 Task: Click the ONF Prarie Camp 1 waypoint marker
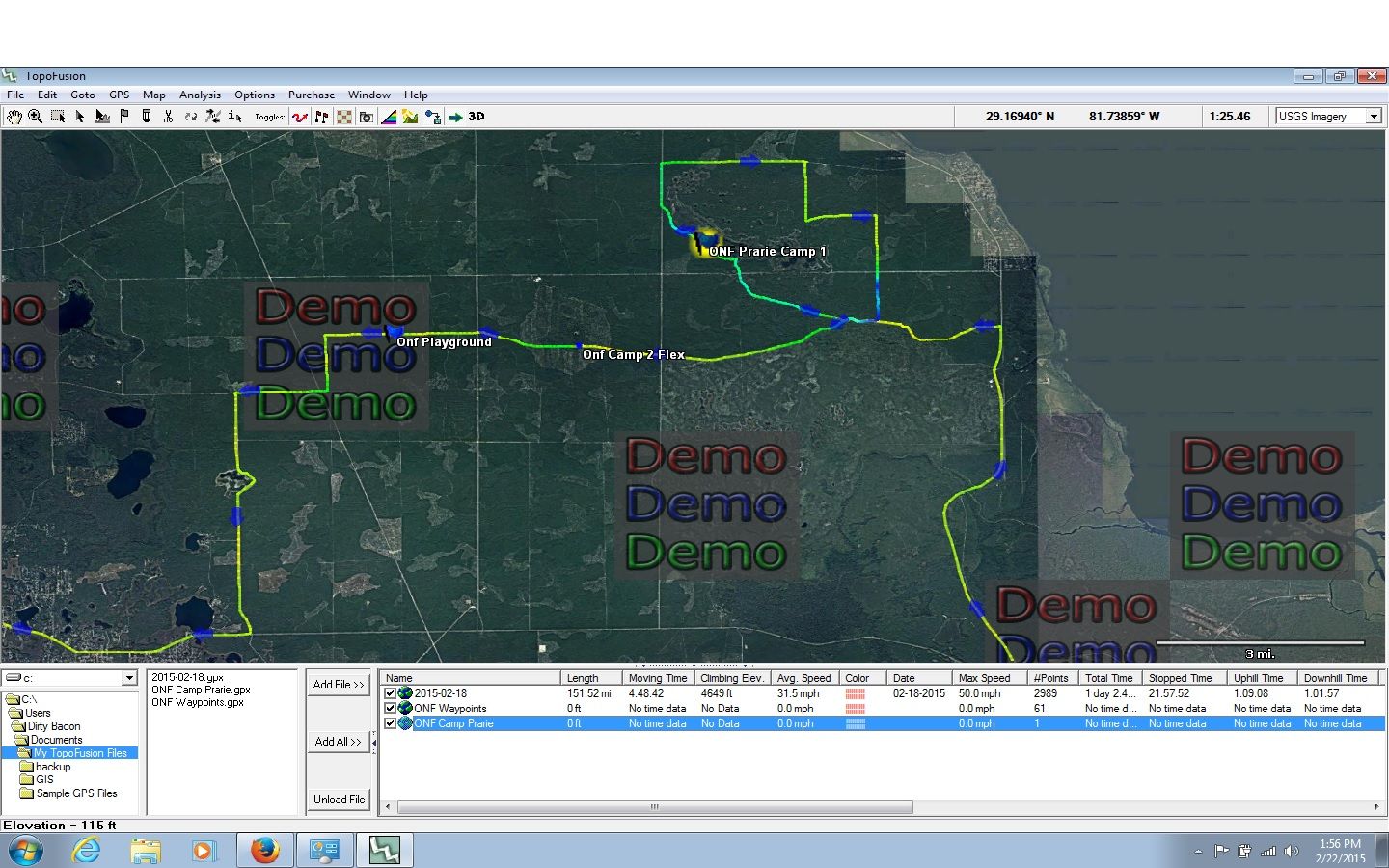tap(704, 241)
